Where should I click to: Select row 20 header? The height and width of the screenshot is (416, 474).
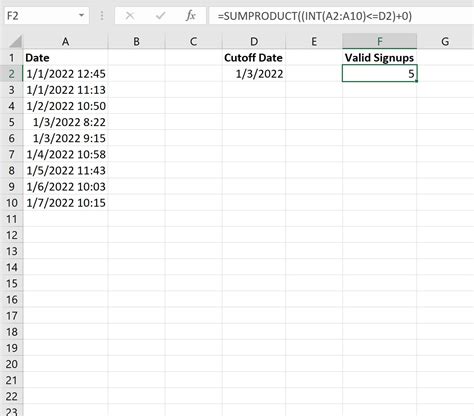[x=12, y=364]
